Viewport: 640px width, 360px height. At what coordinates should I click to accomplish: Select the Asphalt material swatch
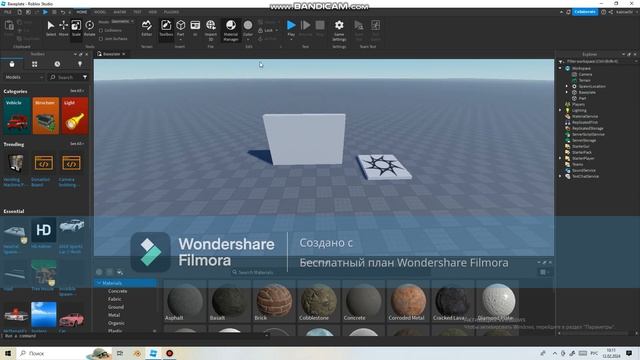click(x=185, y=301)
